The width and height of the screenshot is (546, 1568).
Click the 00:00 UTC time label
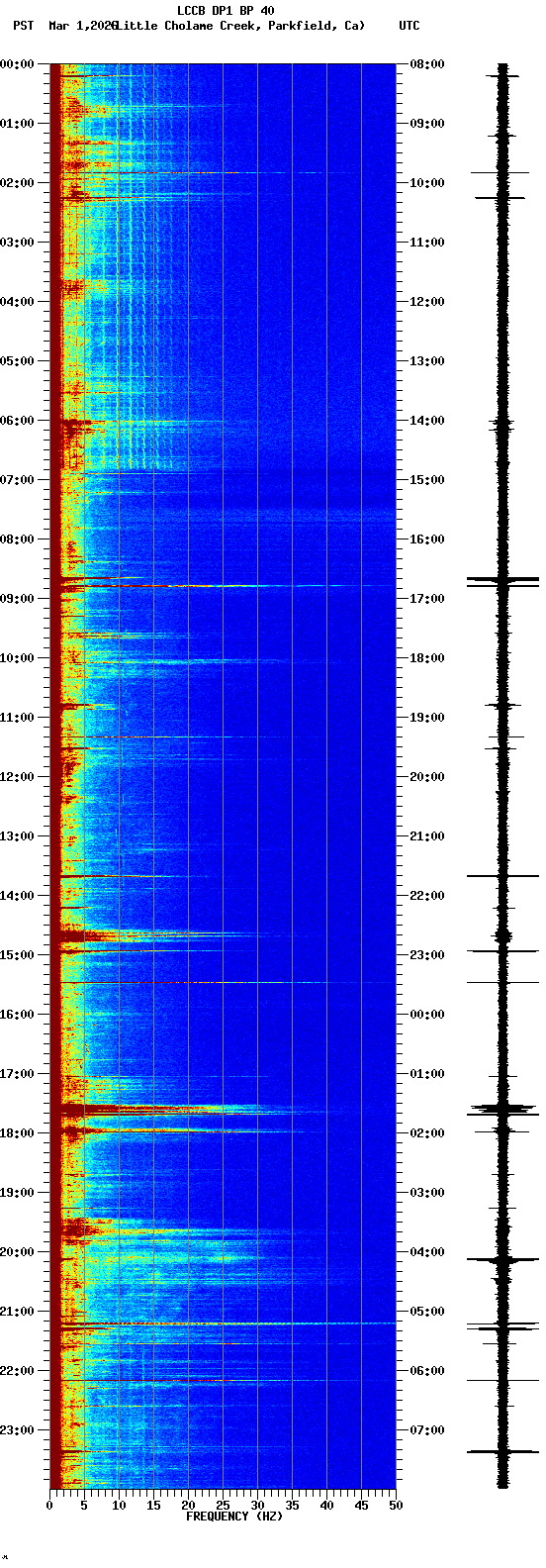coord(427,1015)
